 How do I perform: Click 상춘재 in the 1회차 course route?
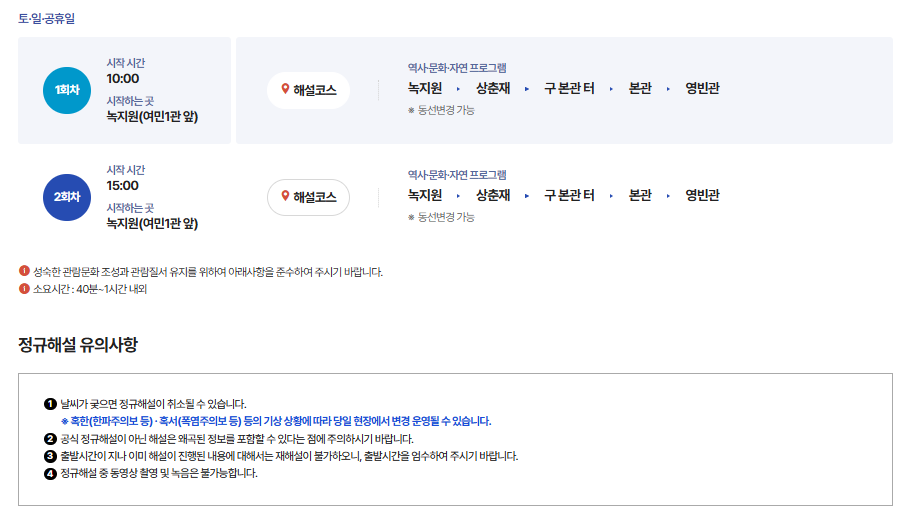tap(493, 88)
